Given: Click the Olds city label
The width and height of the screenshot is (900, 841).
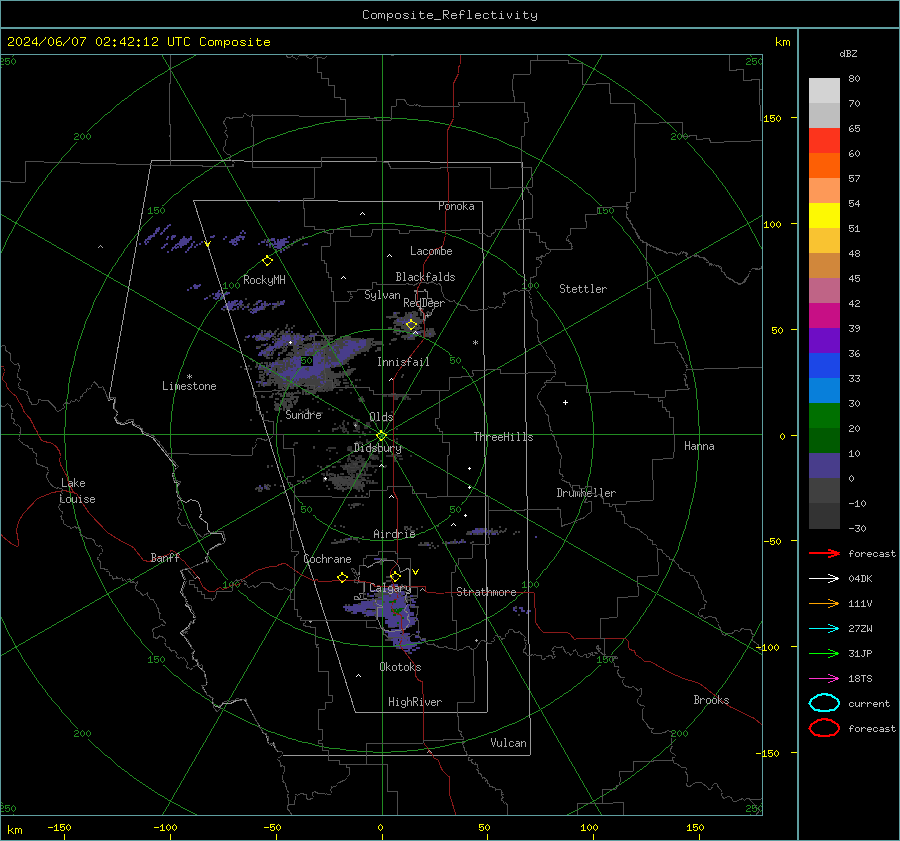Looking at the screenshot, I should click(381, 417).
